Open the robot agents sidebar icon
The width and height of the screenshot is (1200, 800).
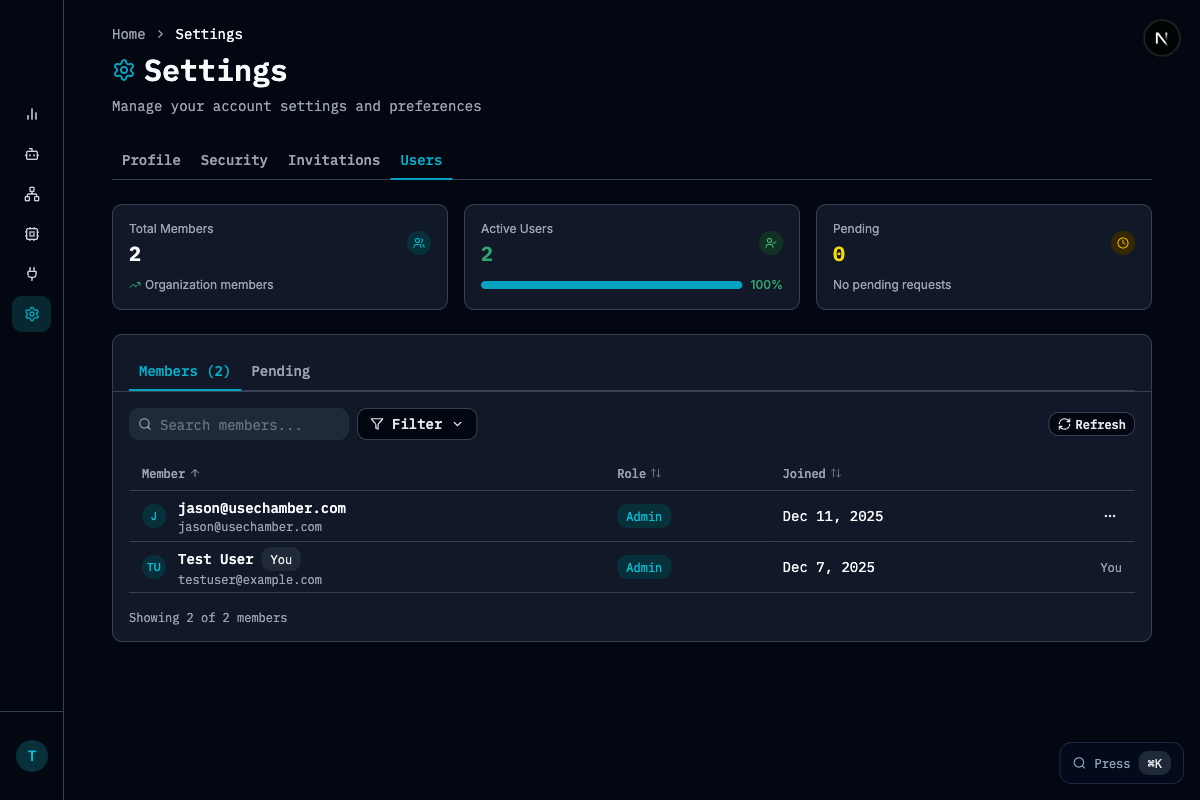[x=32, y=154]
